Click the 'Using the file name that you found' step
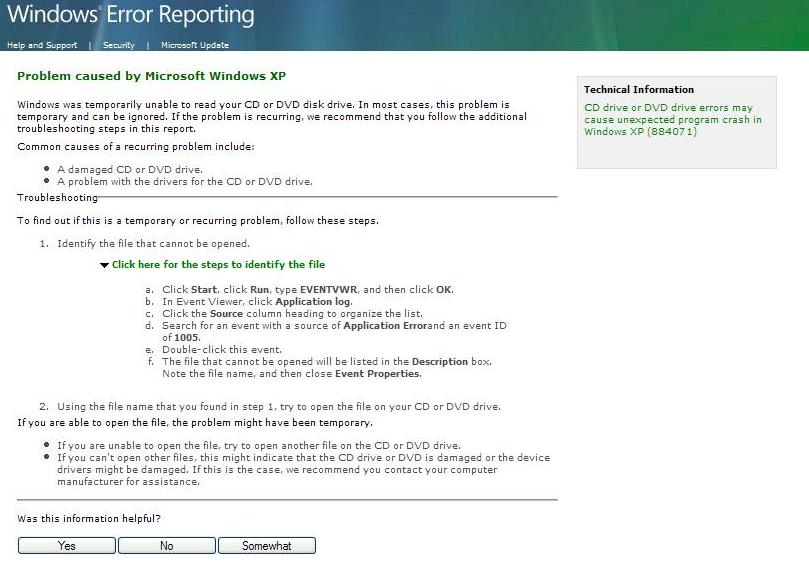This screenshot has width=809, height=572. [x=279, y=406]
